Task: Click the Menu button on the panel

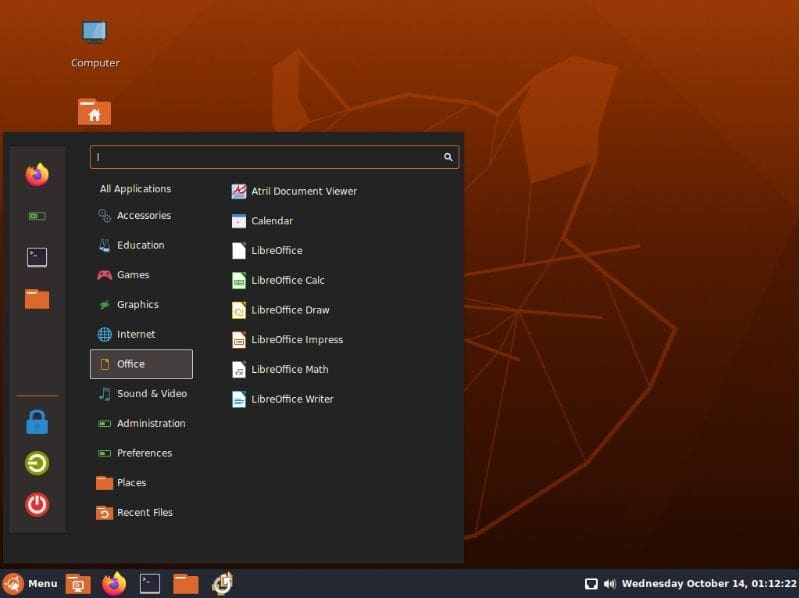Action: point(30,584)
